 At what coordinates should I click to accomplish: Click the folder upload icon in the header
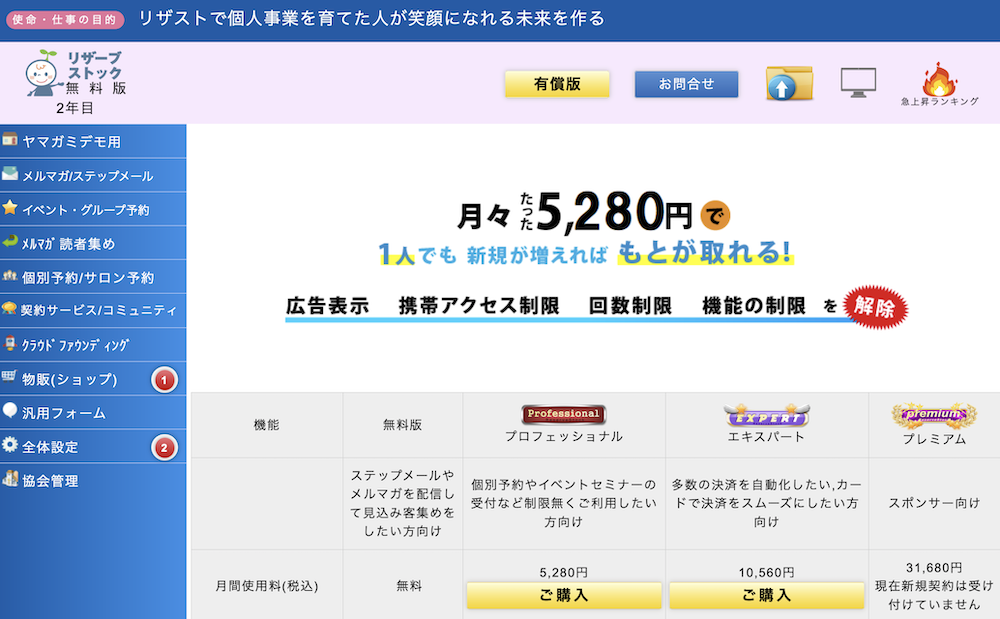click(788, 83)
